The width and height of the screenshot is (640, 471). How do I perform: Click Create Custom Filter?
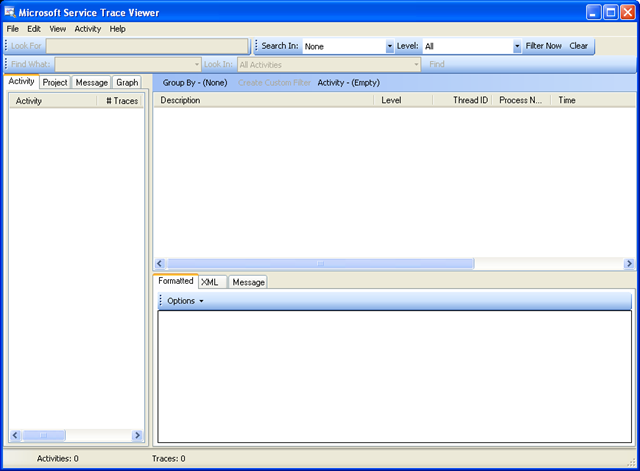[274, 83]
